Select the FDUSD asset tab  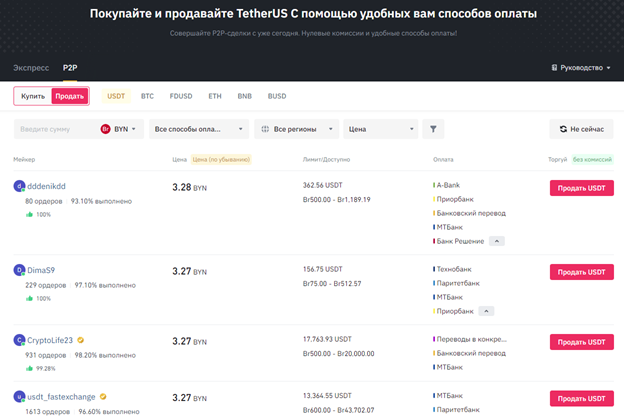tap(181, 96)
